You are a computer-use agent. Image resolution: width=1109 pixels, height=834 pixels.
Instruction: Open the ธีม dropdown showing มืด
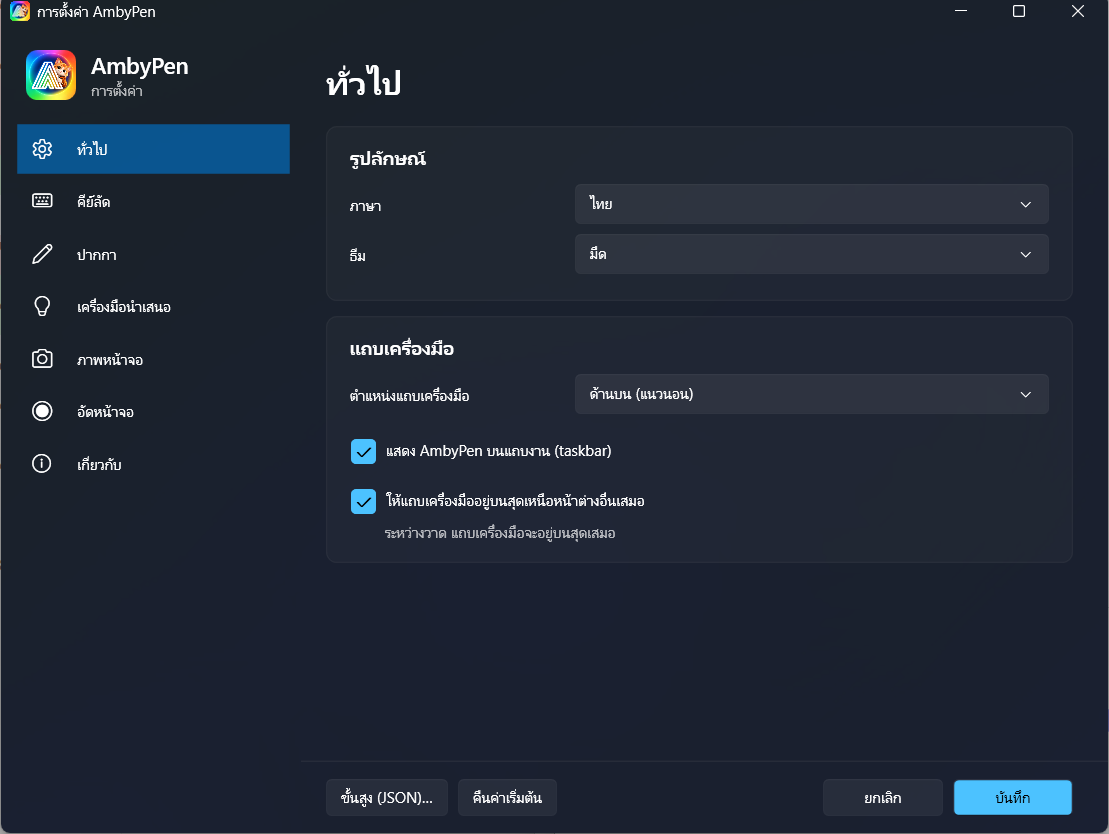(x=811, y=254)
